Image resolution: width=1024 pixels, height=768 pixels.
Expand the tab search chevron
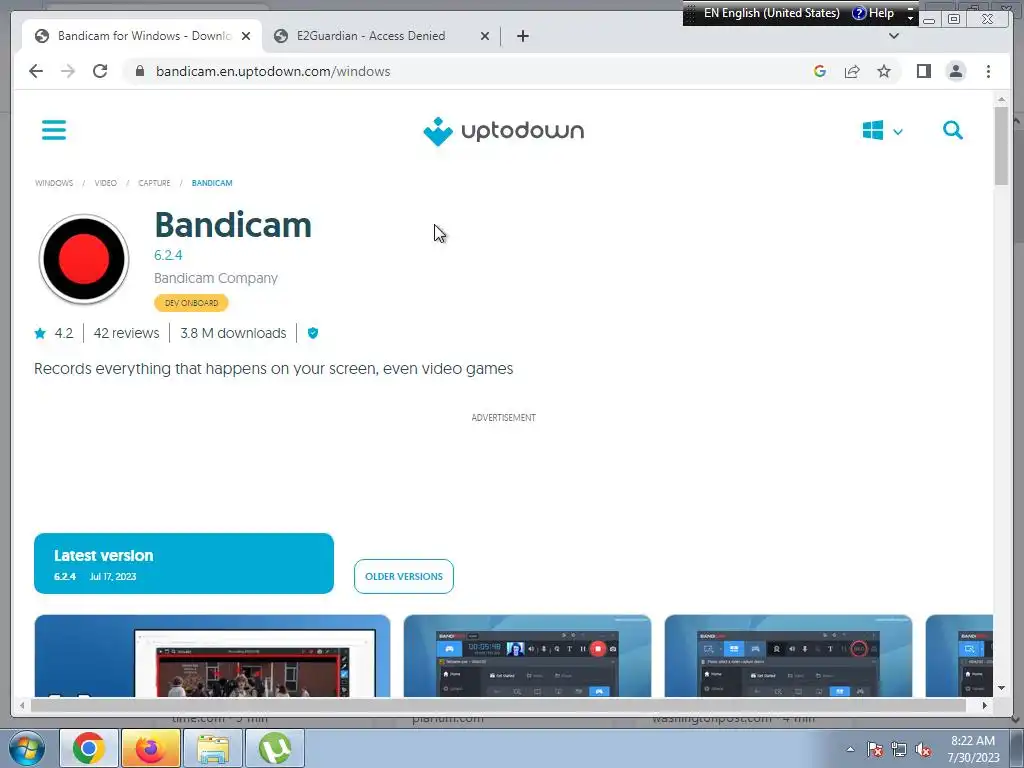[894, 36]
